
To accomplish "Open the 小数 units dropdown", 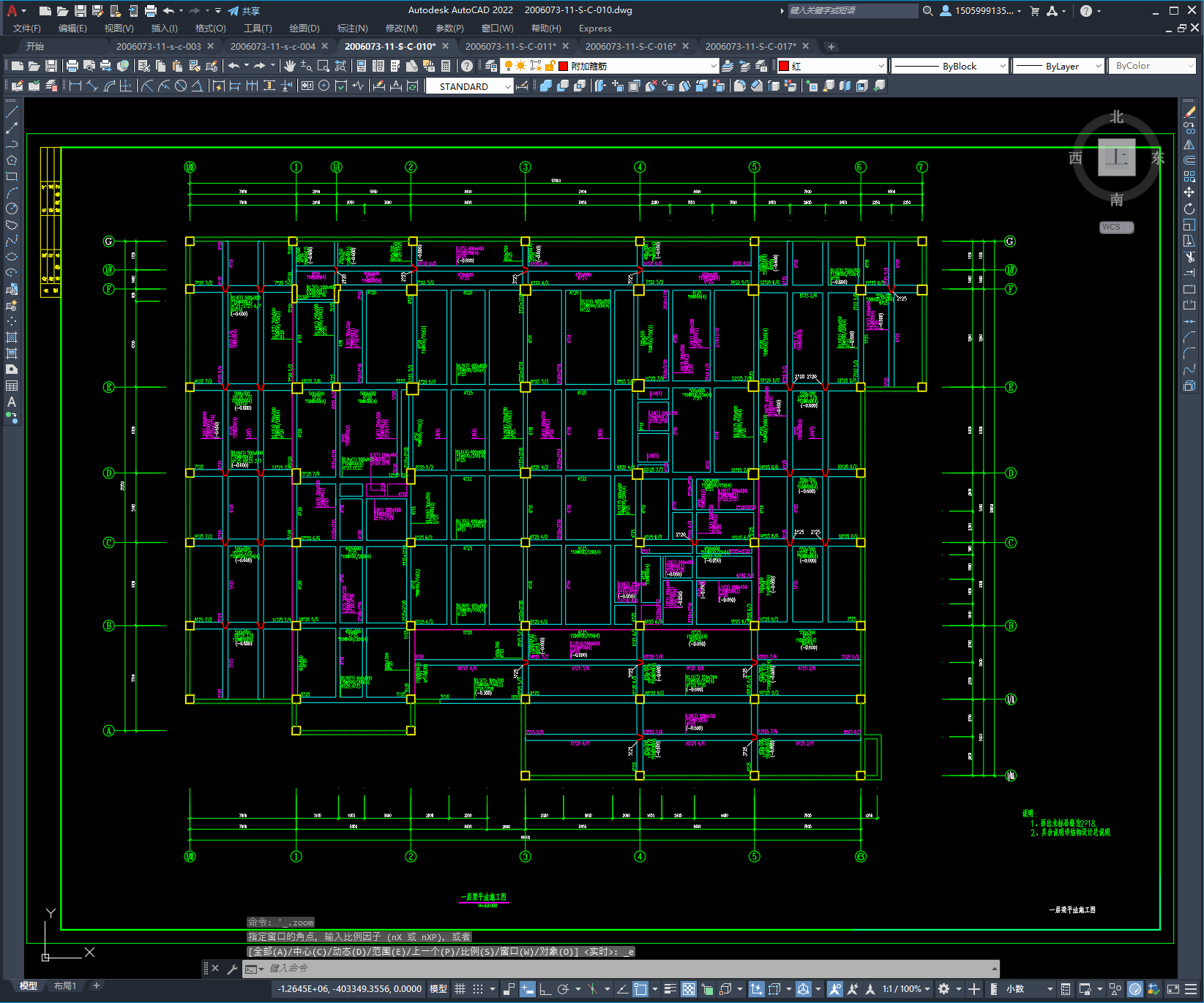I will tap(1029, 989).
